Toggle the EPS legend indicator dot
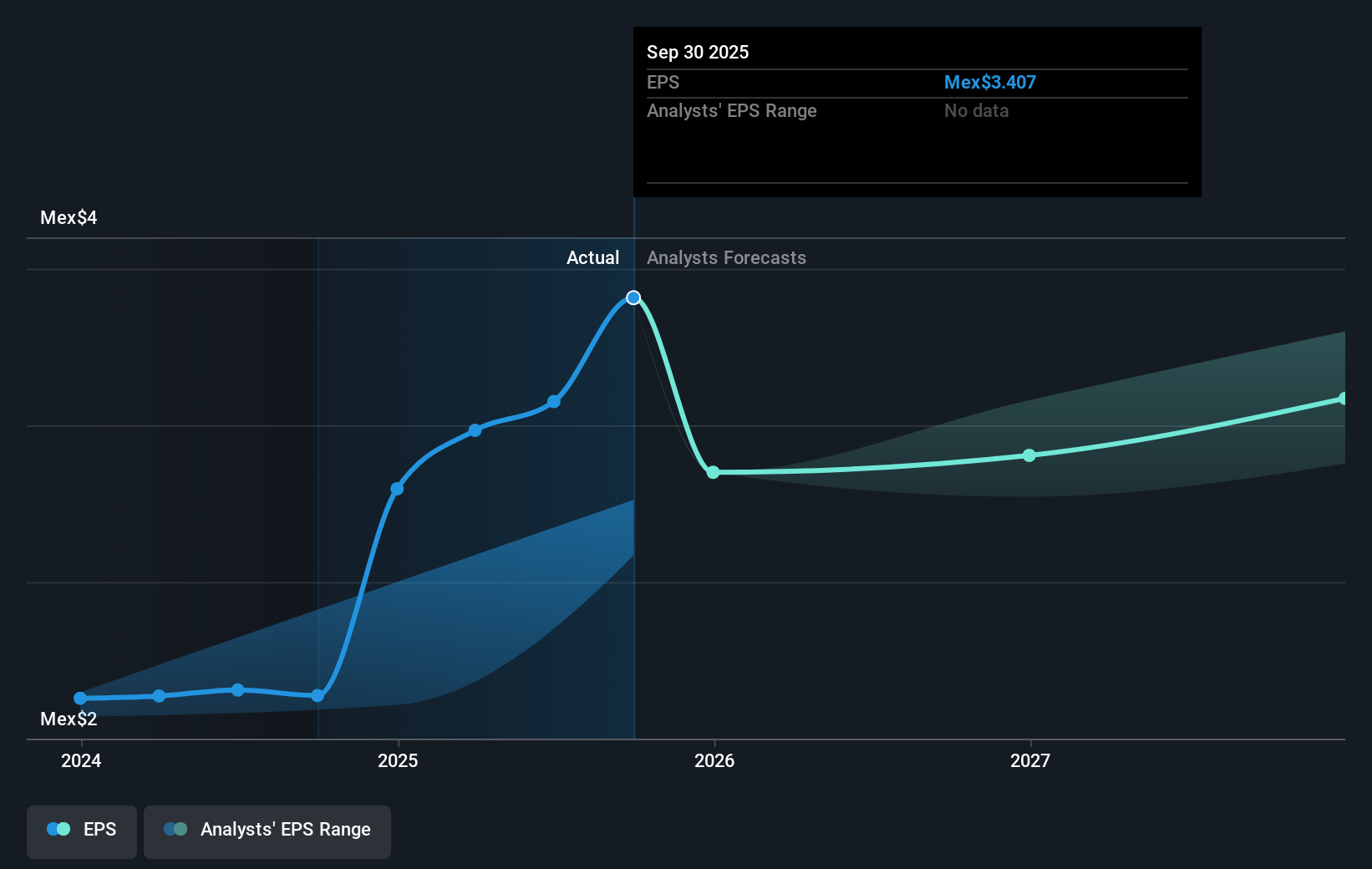Viewport: 1372px width, 869px height. pyautogui.click(x=58, y=828)
